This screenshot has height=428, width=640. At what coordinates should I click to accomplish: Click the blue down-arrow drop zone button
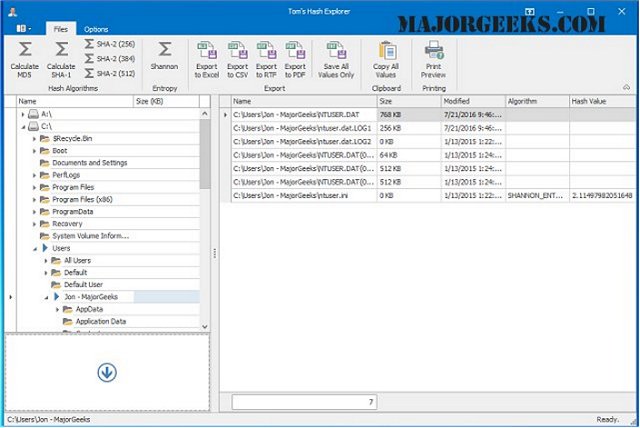point(107,373)
